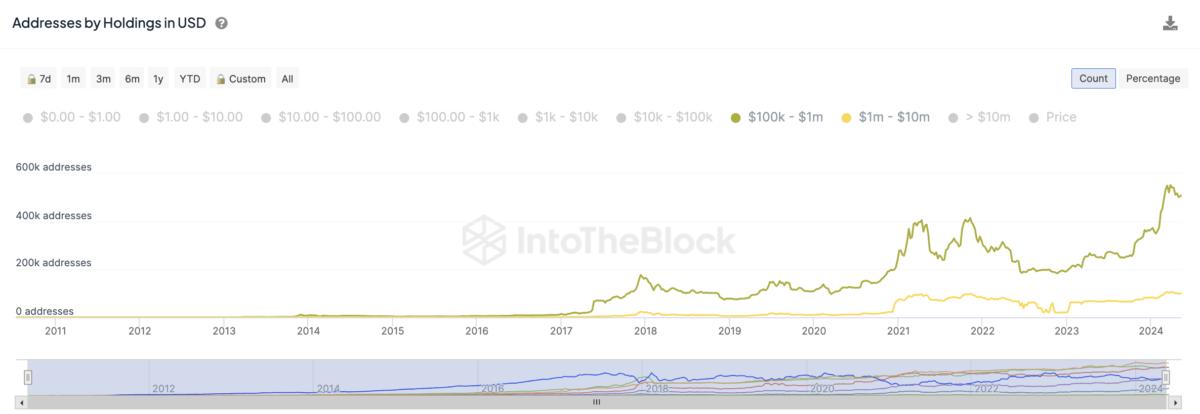Screen dimensions: 1200x414
Task: Set time range to 1y
Action: [x=158, y=79]
